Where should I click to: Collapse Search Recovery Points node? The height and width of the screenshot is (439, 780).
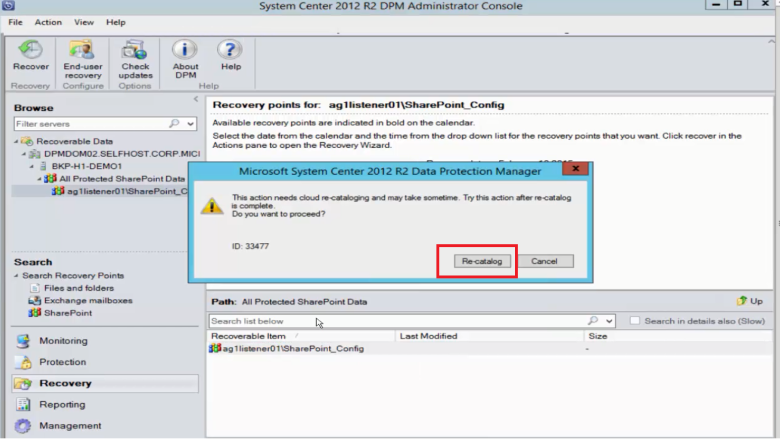click(x=16, y=276)
